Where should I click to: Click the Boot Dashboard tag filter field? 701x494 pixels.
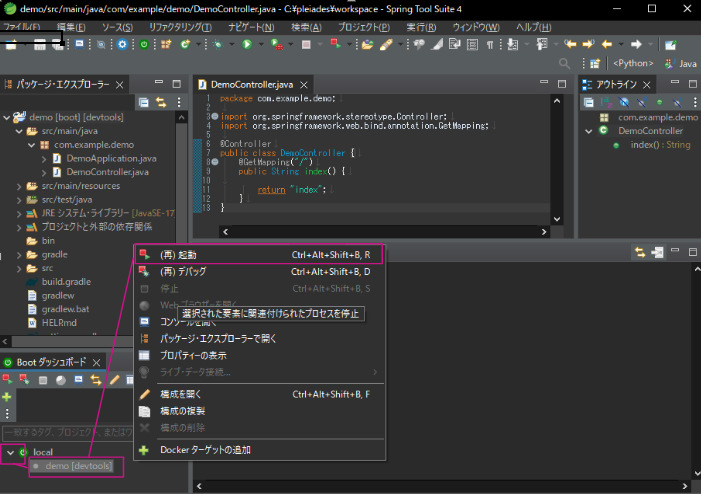coord(68,433)
